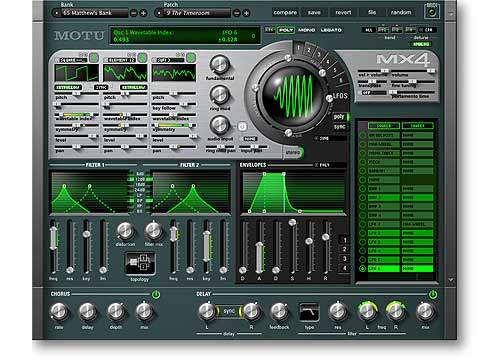Open the LFO waveform sine menu
The image size is (500, 360).
click(331, 138)
